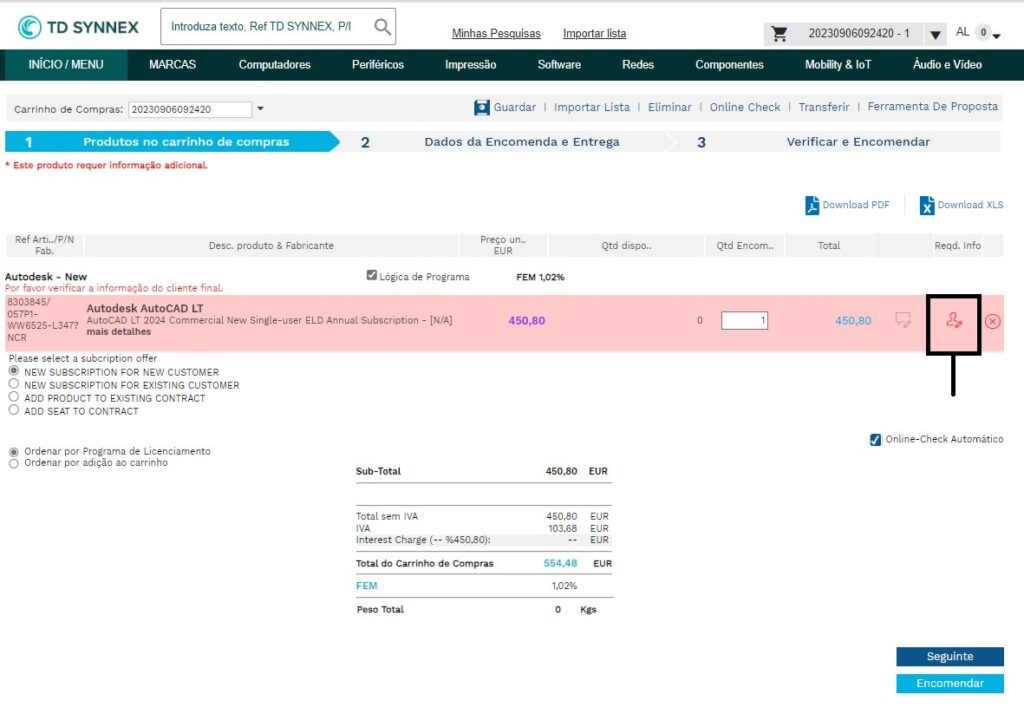Select step 1 Produtos no carrinho de compras

(x=171, y=142)
